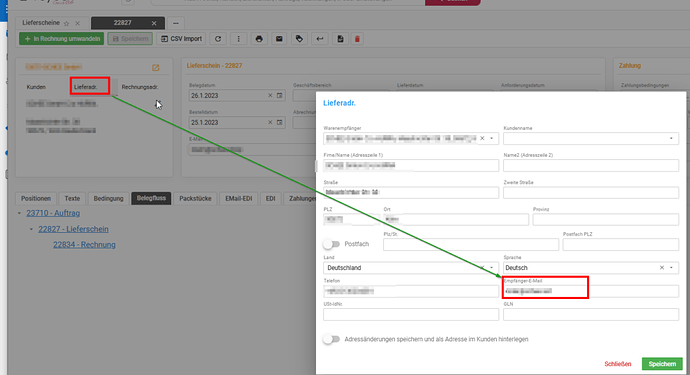Click the dialog Speichern button
The image size is (690, 375).
point(662,364)
